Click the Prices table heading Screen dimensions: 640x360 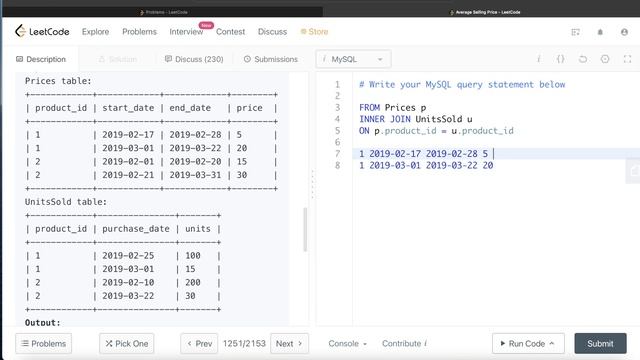pyautogui.click(x=58, y=81)
